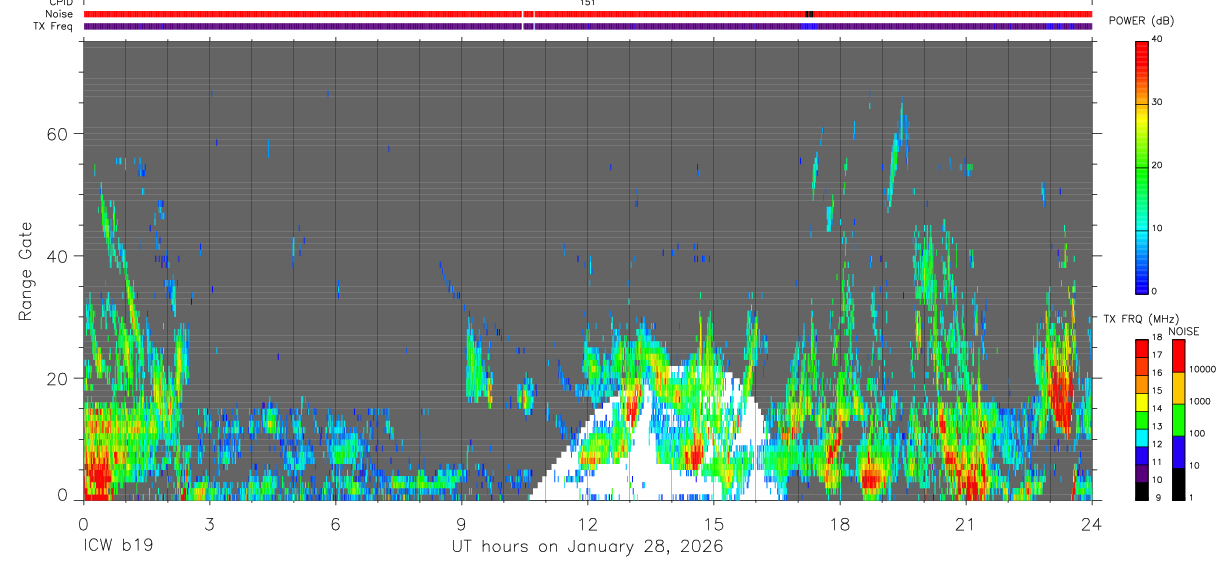This screenshot has width=1228, height=567.
Task: Select hour 6 on the time axis
Action: coord(335,523)
